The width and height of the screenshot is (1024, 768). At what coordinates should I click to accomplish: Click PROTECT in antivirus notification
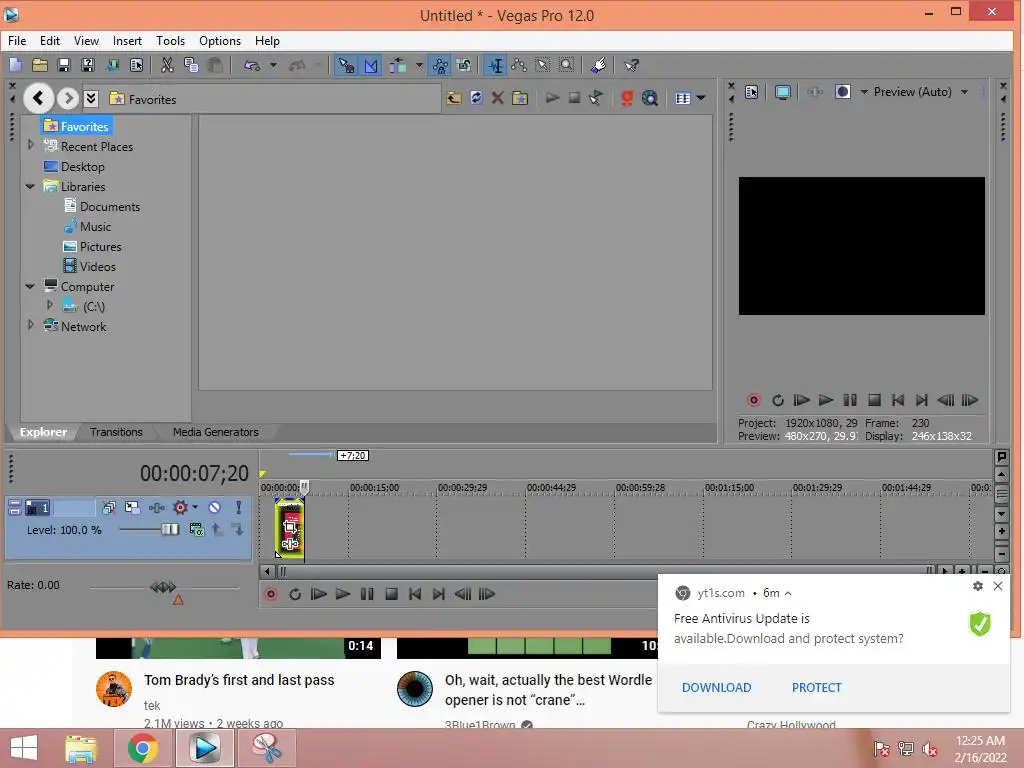click(816, 688)
